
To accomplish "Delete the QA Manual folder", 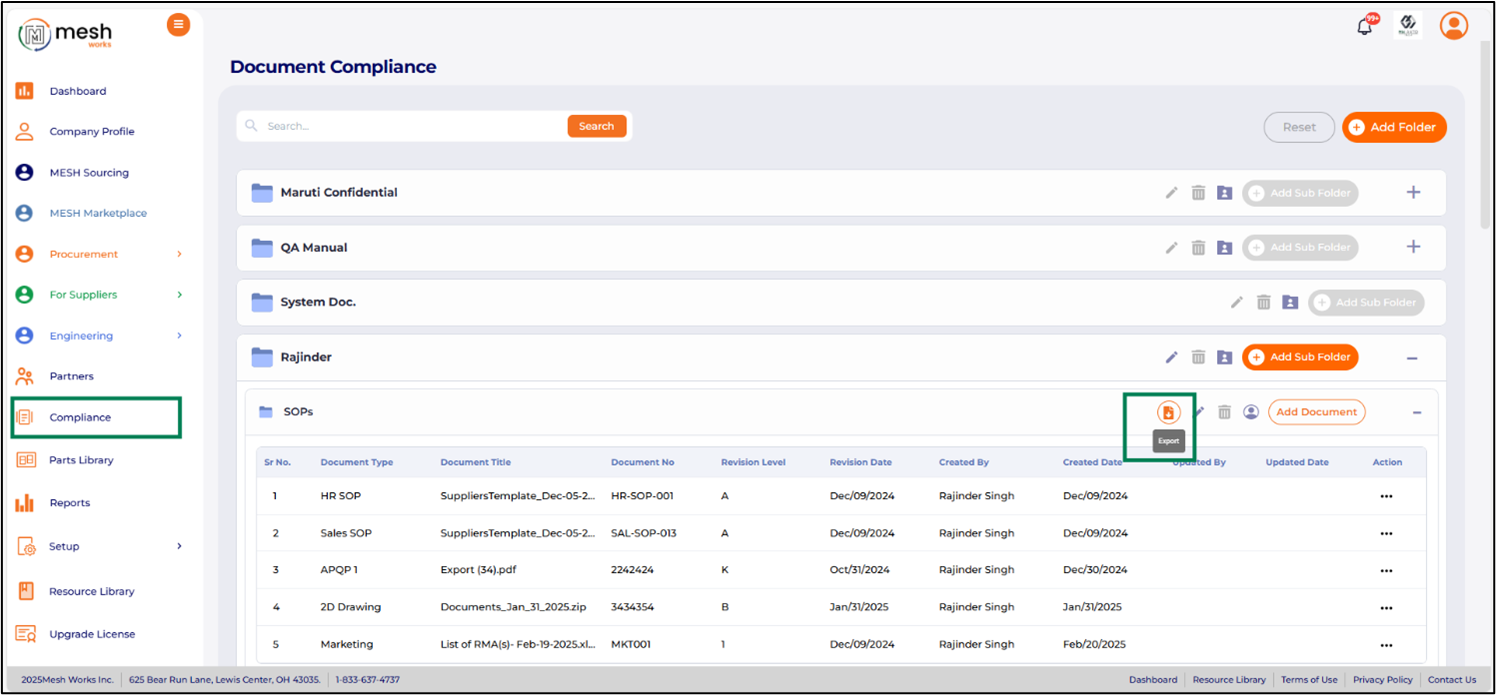I will [x=1198, y=248].
